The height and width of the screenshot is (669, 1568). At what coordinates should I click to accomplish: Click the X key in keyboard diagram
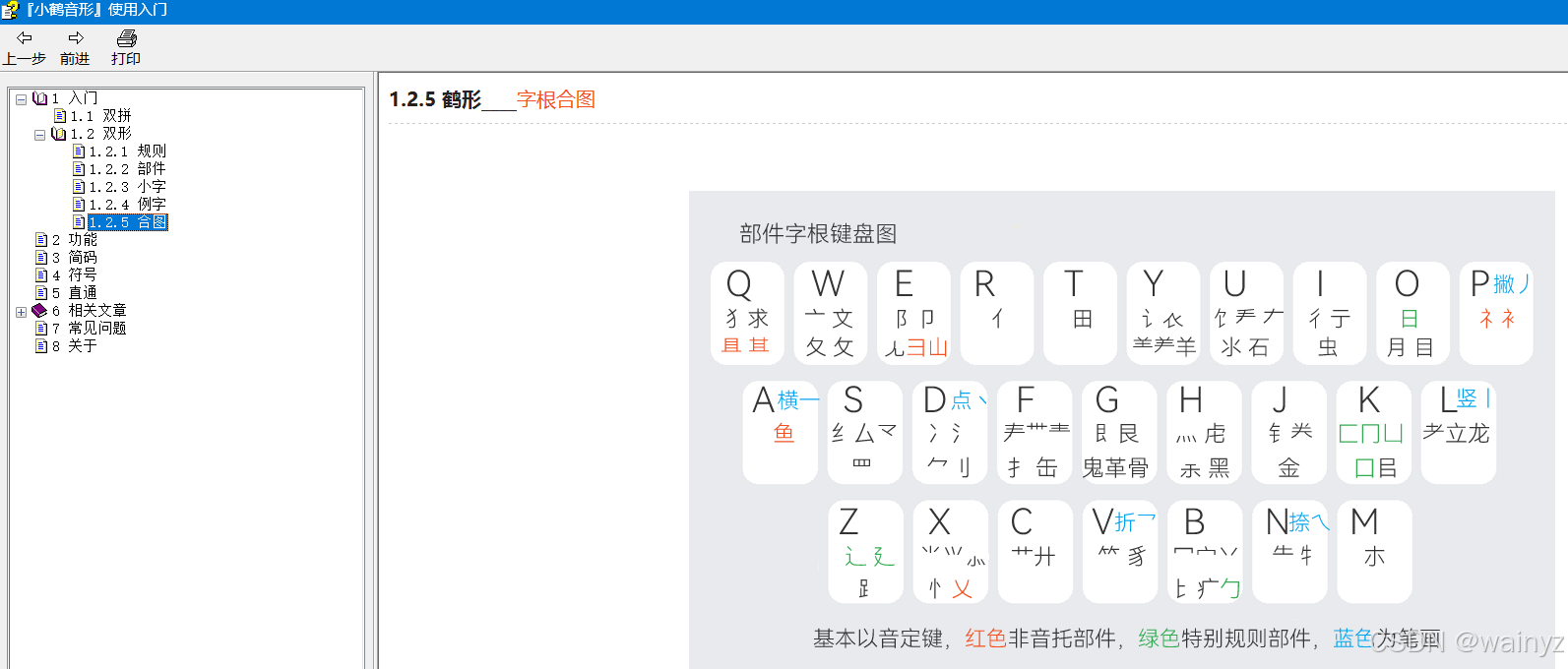[x=951, y=552]
